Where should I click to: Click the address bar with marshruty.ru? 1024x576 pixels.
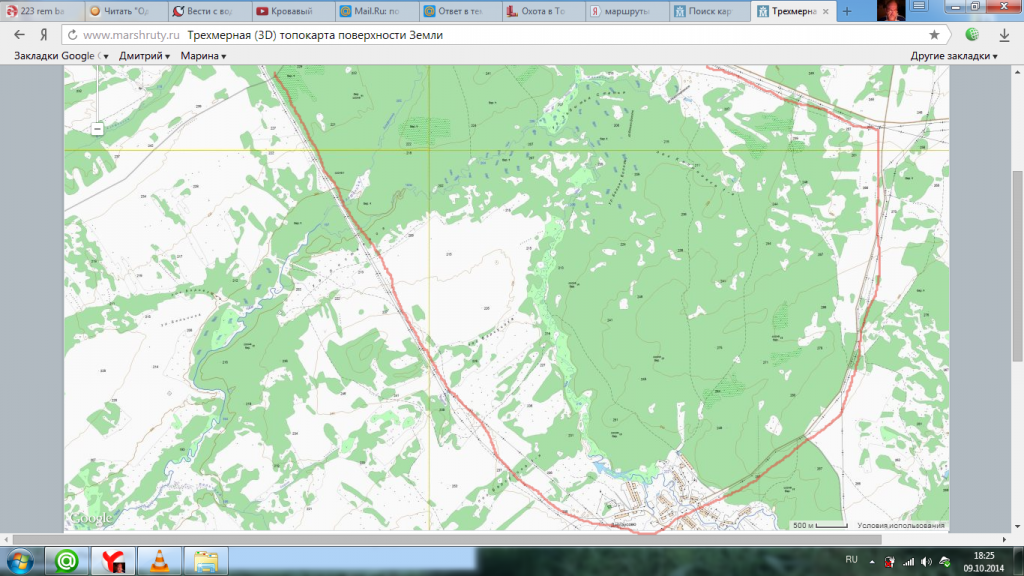500,34
